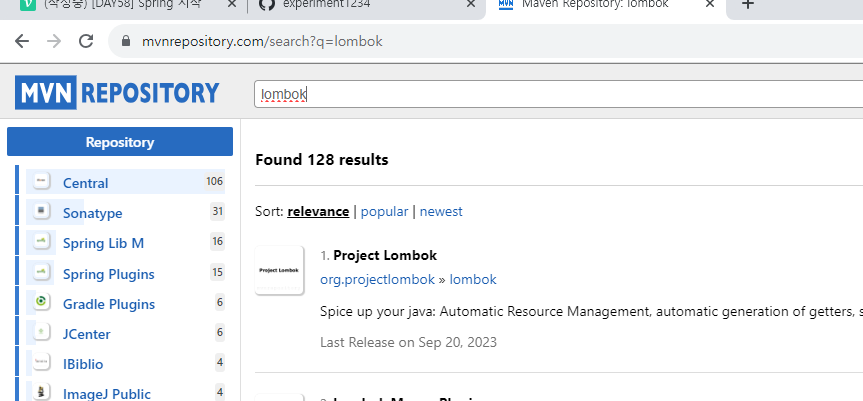This screenshot has height=401, width=863.
Task: Filter by Spring Lib M repository
Action: (103, 243)
